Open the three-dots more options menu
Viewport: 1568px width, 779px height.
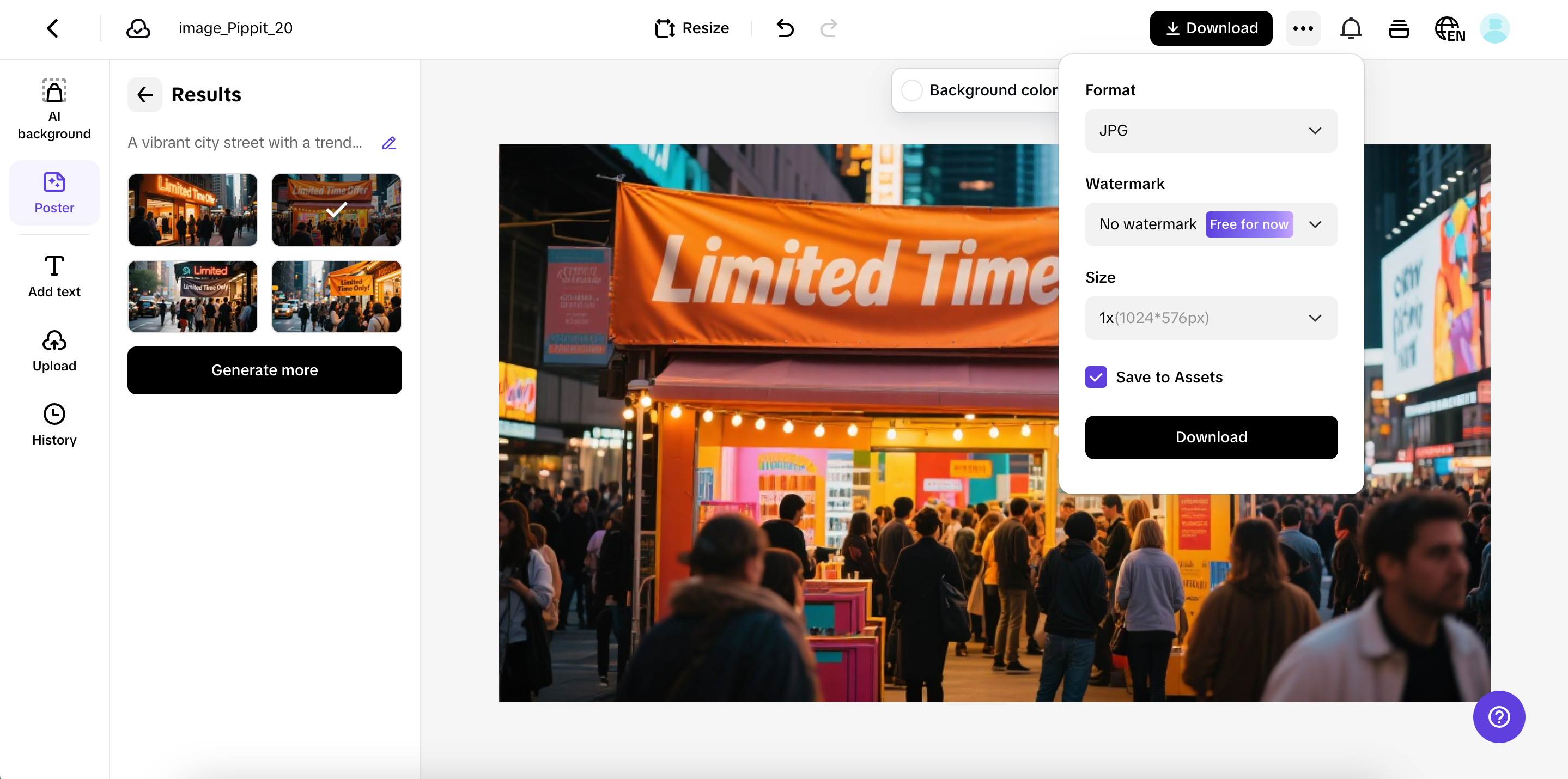(x=1303, y=28)
